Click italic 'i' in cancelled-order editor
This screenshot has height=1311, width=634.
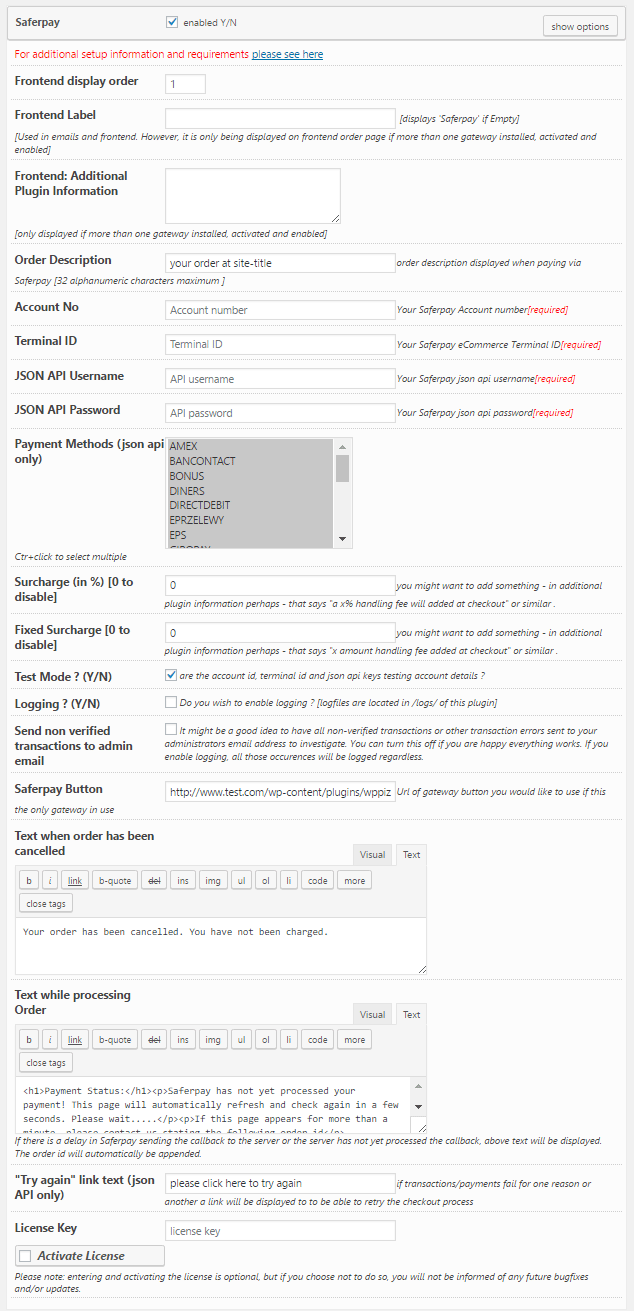point(50,880)
